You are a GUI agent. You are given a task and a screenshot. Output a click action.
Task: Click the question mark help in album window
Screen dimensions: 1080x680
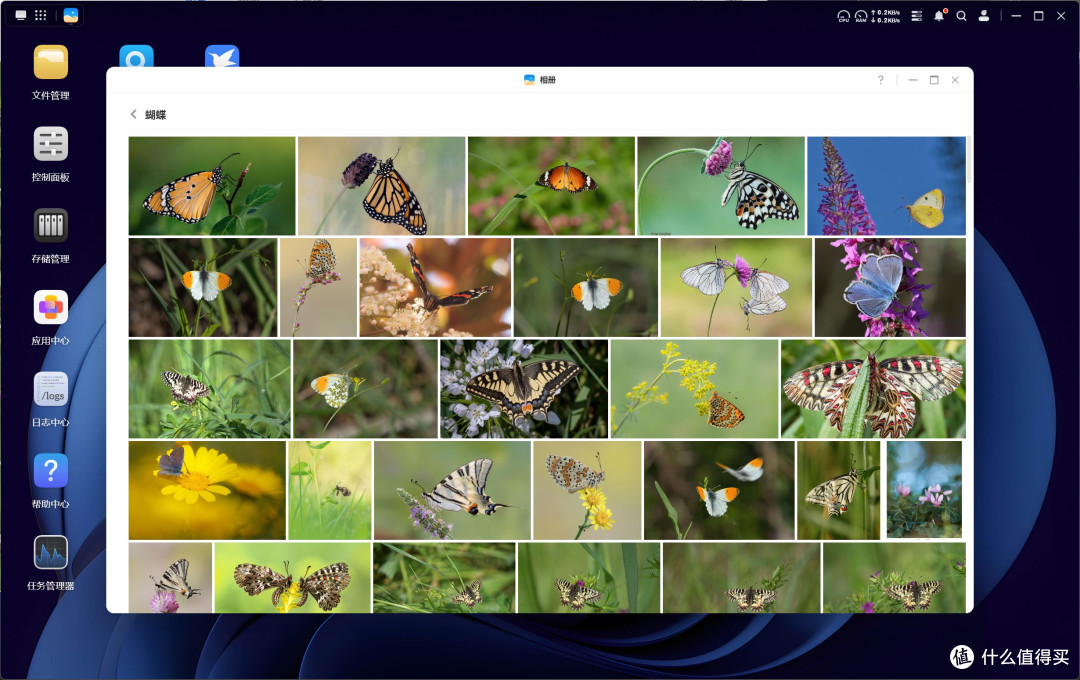point(880,80)
